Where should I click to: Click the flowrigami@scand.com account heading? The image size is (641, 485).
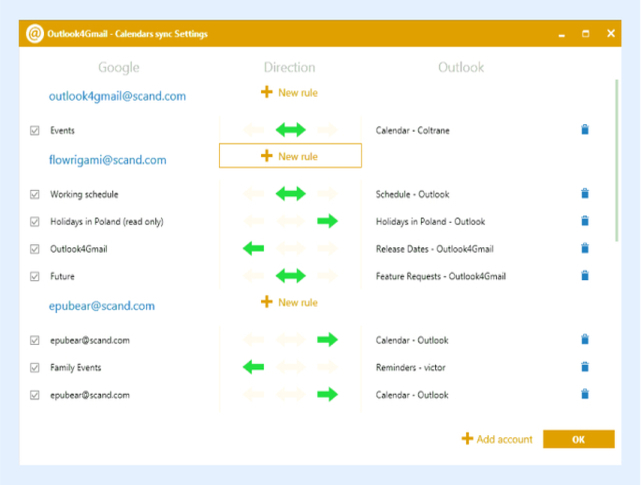[x=108, y=160]
